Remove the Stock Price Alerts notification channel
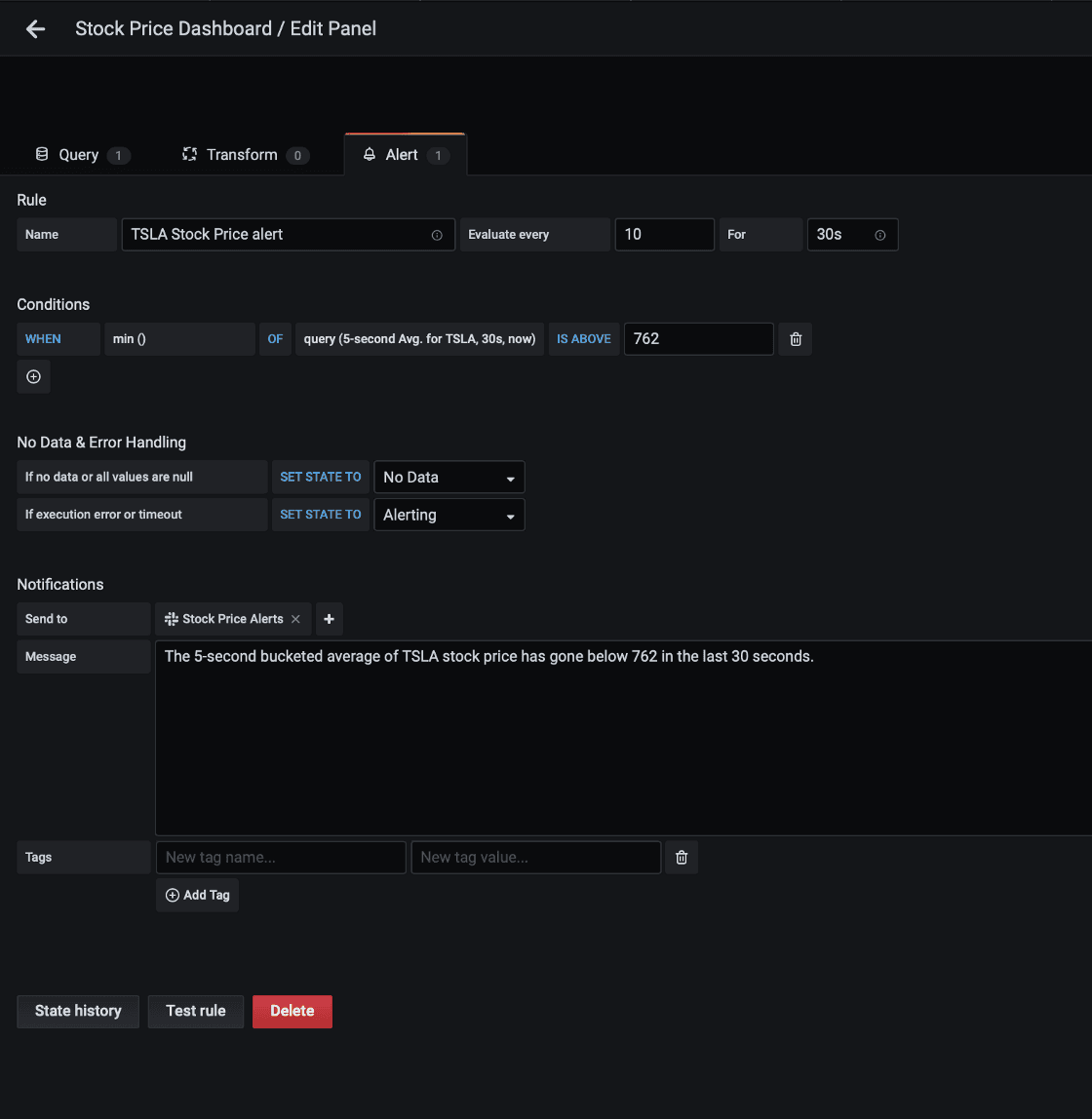The height and width of the screenshot is (1119, 1092). [x=295, y=619]
